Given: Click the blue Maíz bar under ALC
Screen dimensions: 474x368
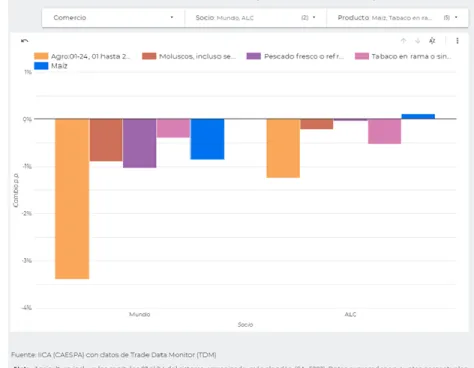Looking at the screenshot, I should tap(418, 116).
